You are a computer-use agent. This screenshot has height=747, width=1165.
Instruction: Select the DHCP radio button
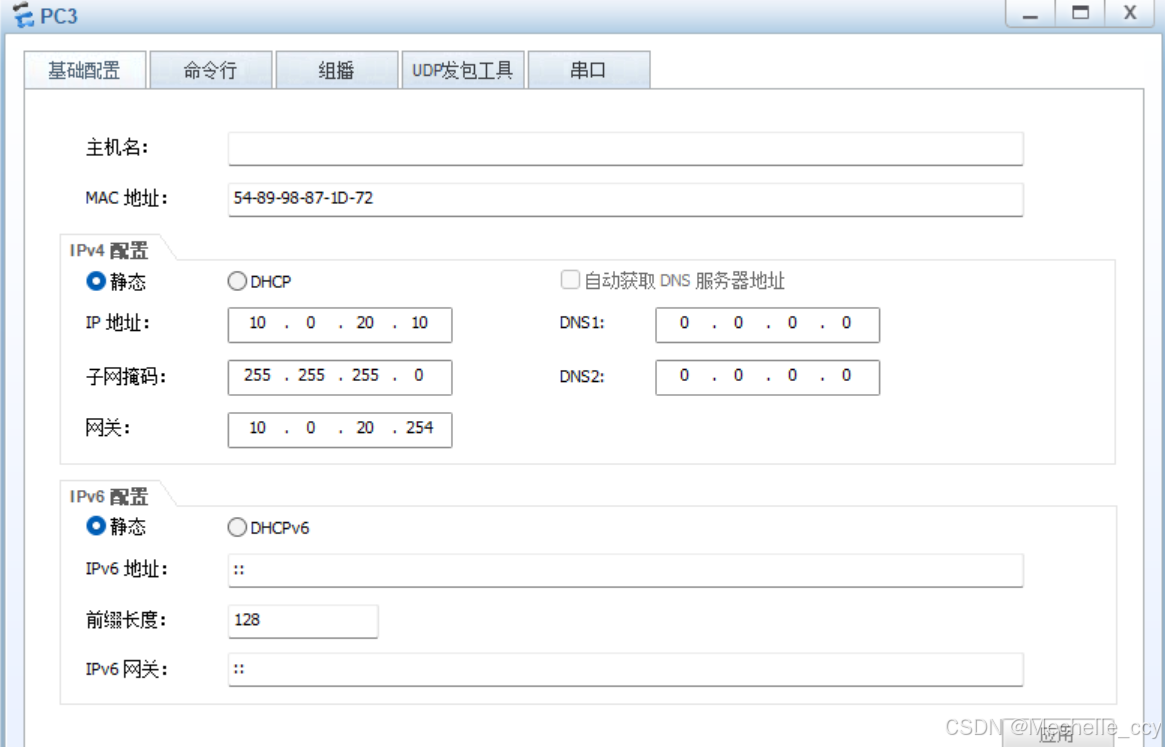[237, 281]
